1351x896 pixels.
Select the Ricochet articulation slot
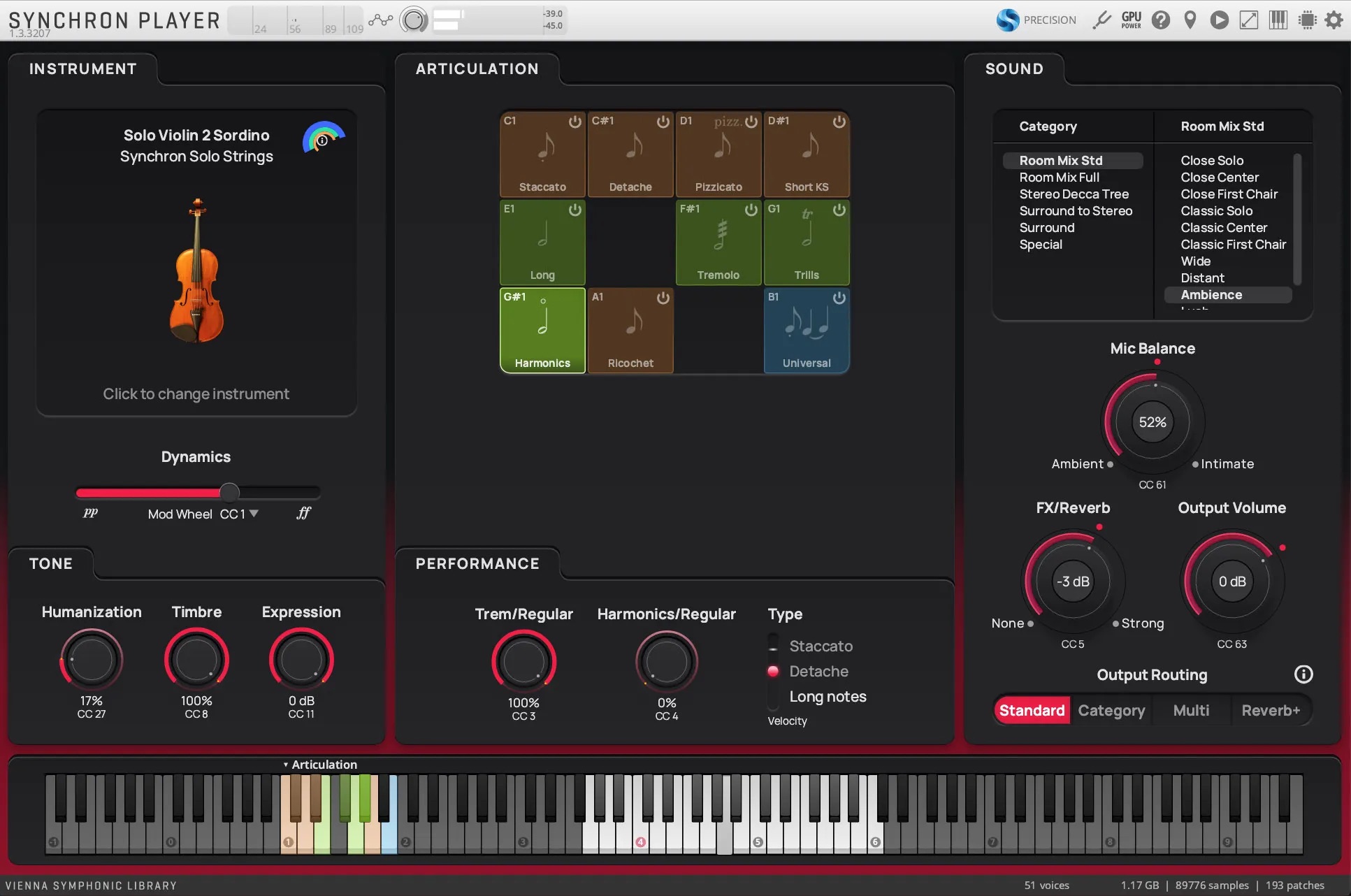tap(630, 331)
